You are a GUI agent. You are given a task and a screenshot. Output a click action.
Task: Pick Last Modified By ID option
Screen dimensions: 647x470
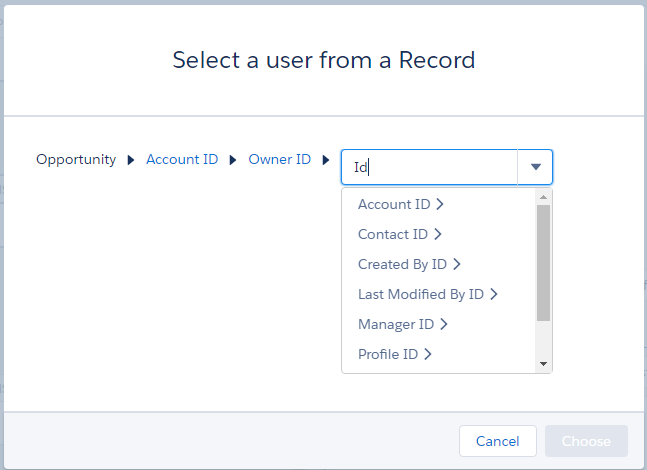(x=421, y=294)
